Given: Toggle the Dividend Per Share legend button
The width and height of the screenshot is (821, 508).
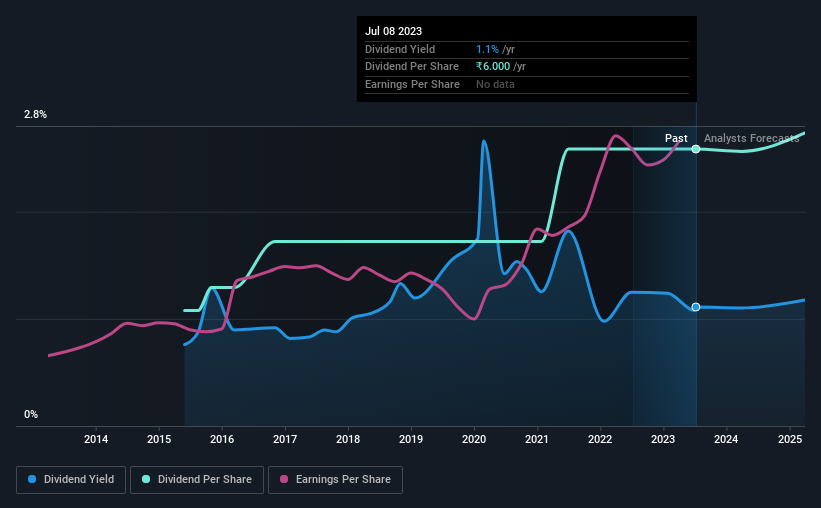Looking at the screenshot, I should 197,480.
